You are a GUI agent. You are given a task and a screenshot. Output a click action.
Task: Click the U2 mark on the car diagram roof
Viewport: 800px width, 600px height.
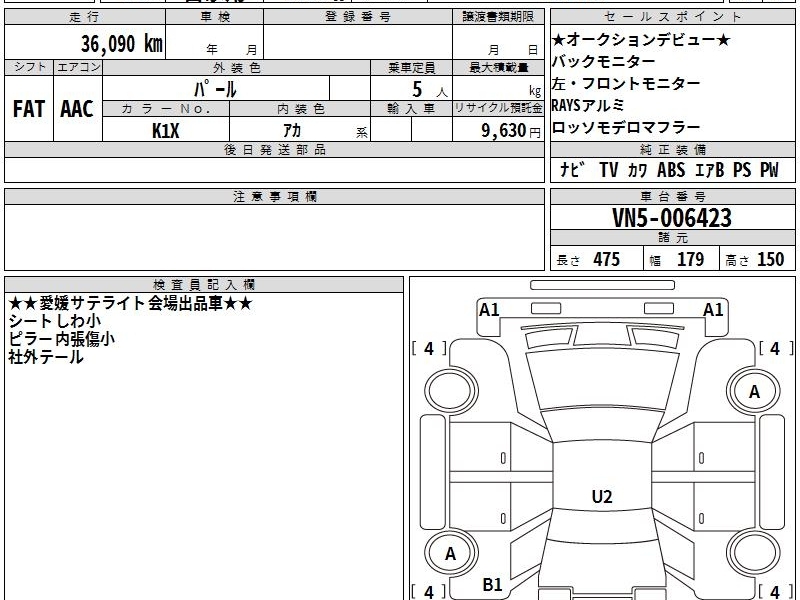(602, 497)
